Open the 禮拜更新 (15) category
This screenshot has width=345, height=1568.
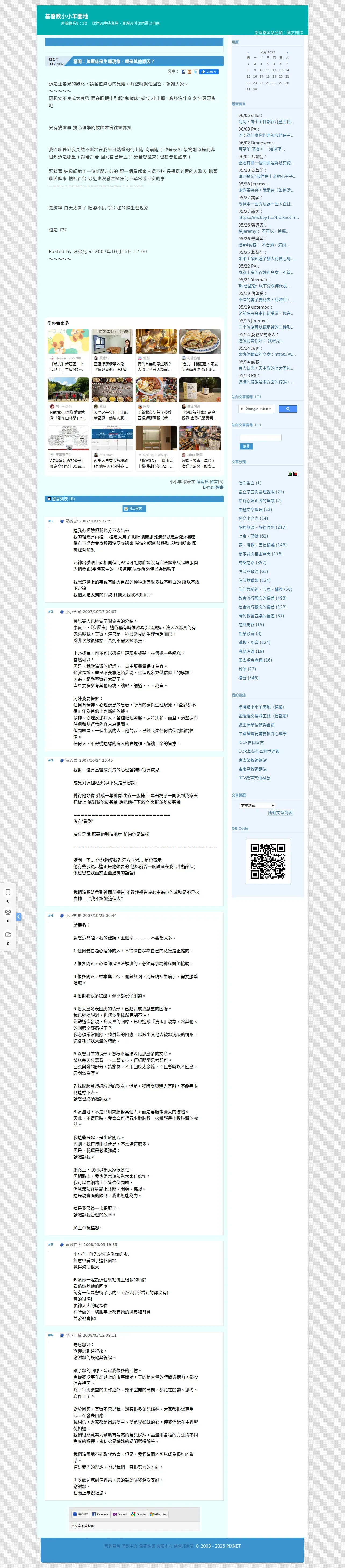coord(251,625)
